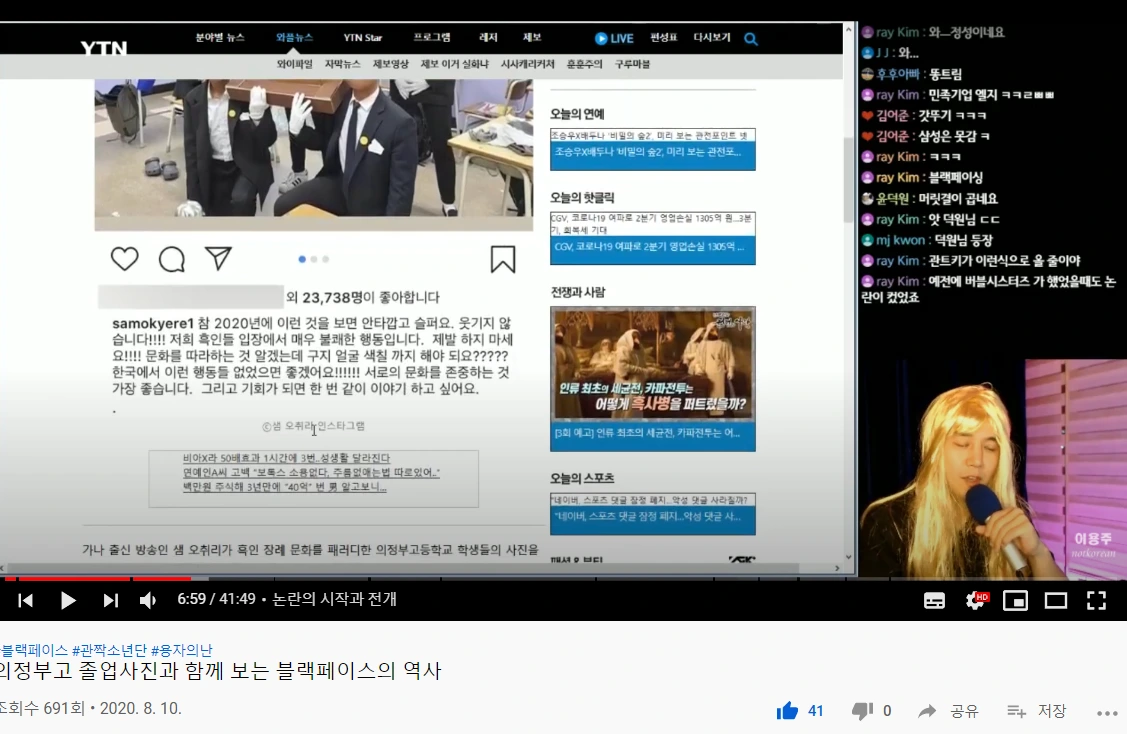Click 후후아빠 chat avatar icon
Image resolution: width=1127 pixels, height=734 pixels.
point(868,74)
